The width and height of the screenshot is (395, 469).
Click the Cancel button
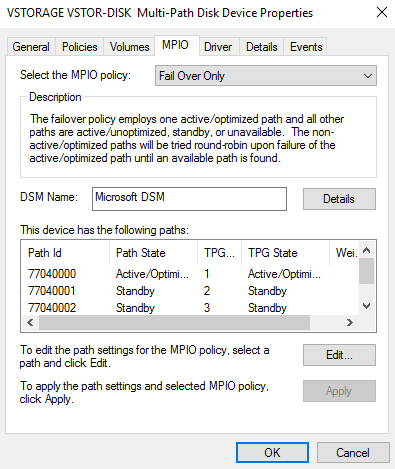click(x=353, y=452)
